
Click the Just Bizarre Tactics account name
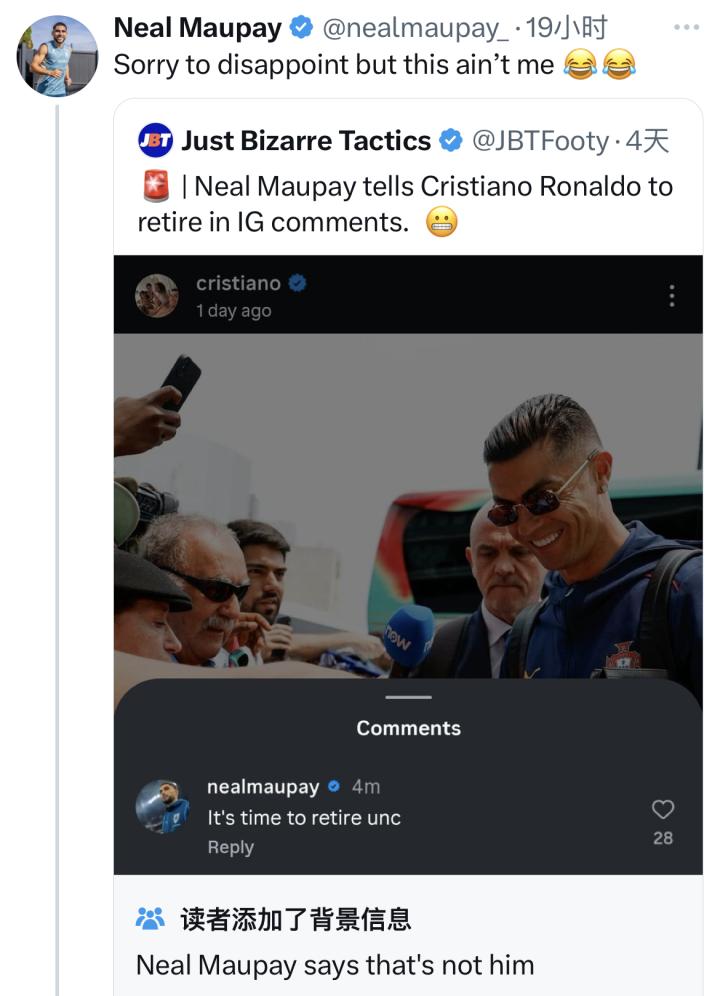click(306, 141)
